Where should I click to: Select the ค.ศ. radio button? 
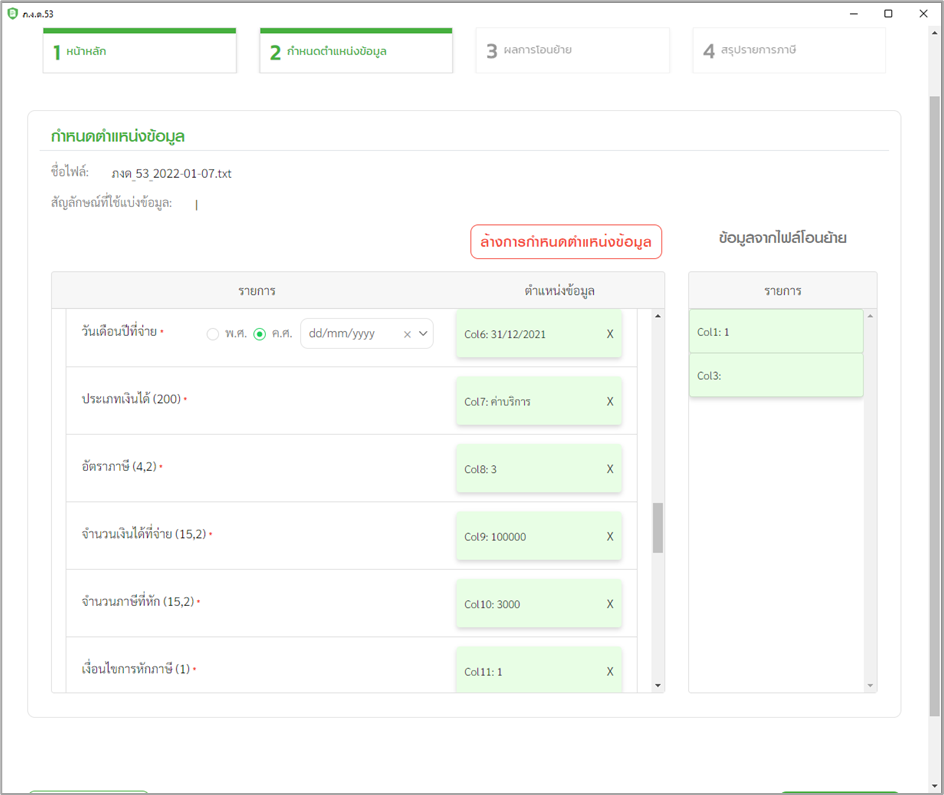(260, 334)
